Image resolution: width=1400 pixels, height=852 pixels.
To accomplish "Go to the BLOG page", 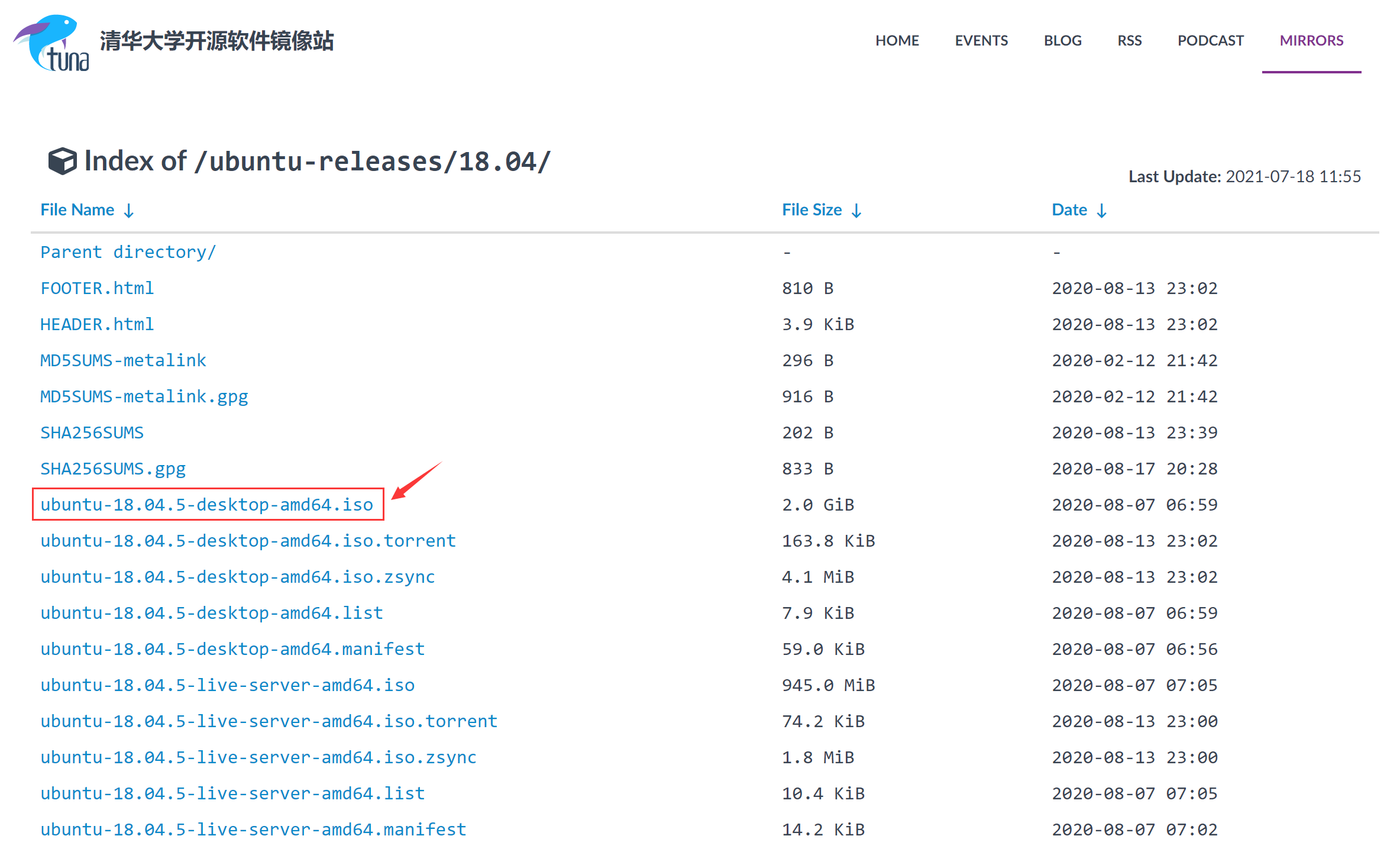I will (x=1063, y=40).
